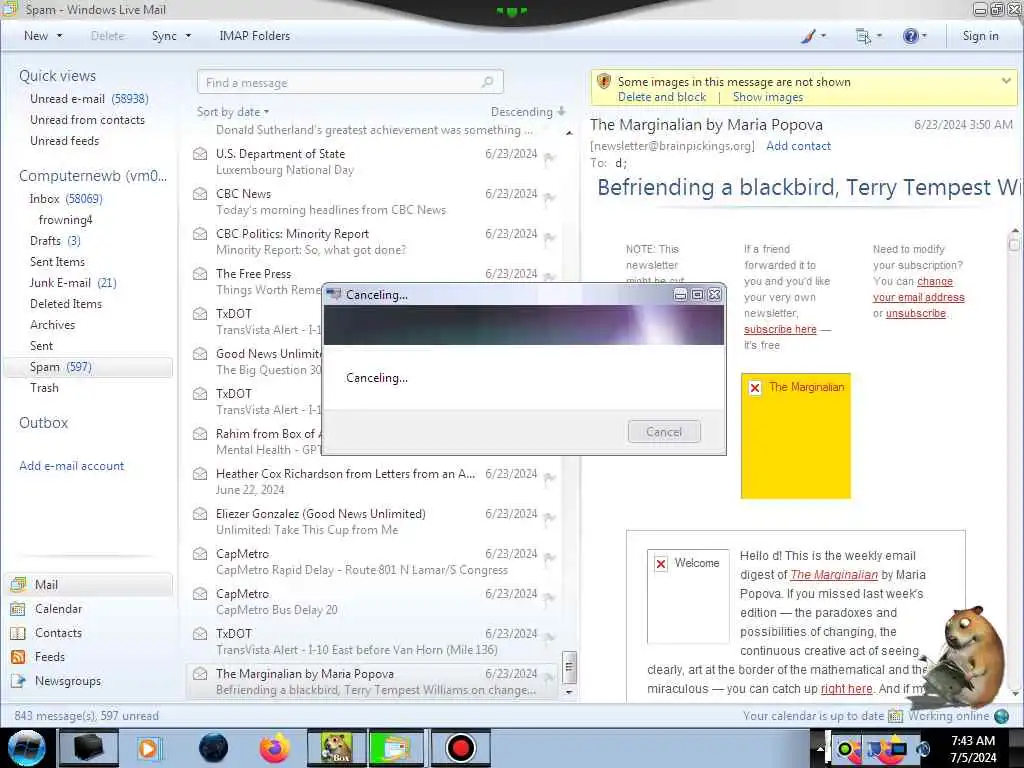Click the Find a message search box
The width and height of the screenshot is (1024, 768).
point(350,82)
